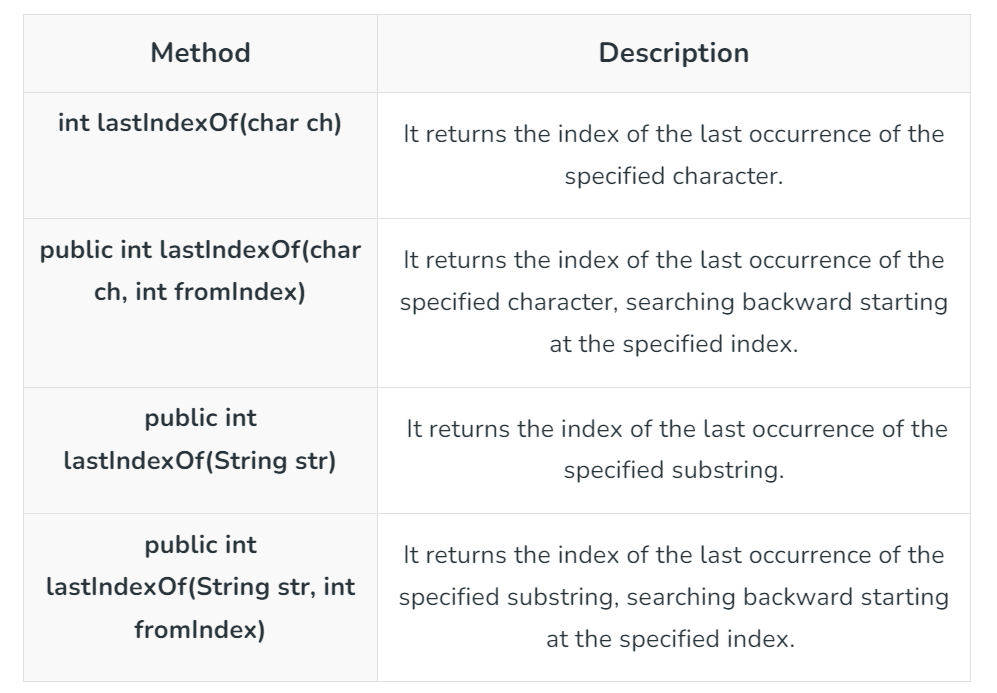Click 'at the specified index.' in second row

coord(674,344)
